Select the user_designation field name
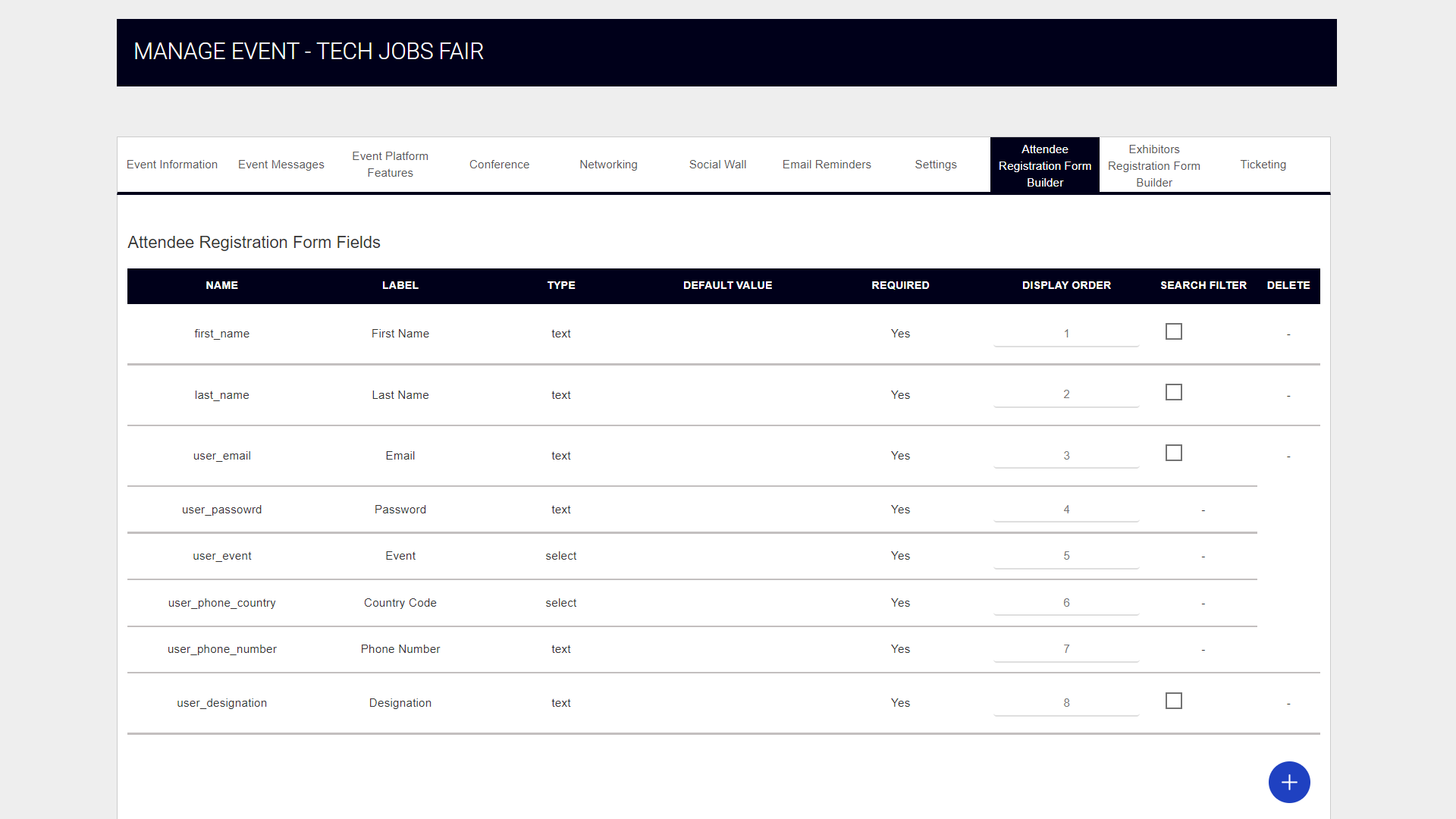Viewport: 1456px width, 819px height. 222,703
